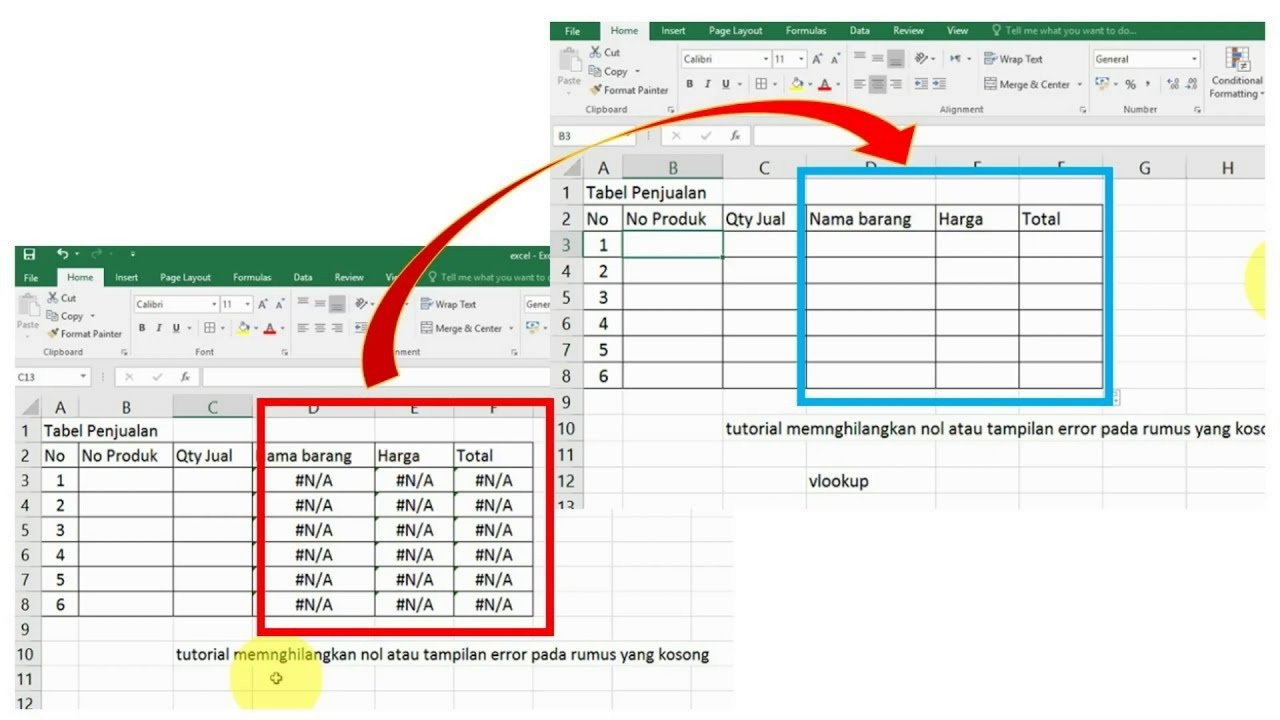Image resolution: width=1280 pixels, height=720 pixels.
Task: Click column B header in left Excel window
Action: point(126,407)
